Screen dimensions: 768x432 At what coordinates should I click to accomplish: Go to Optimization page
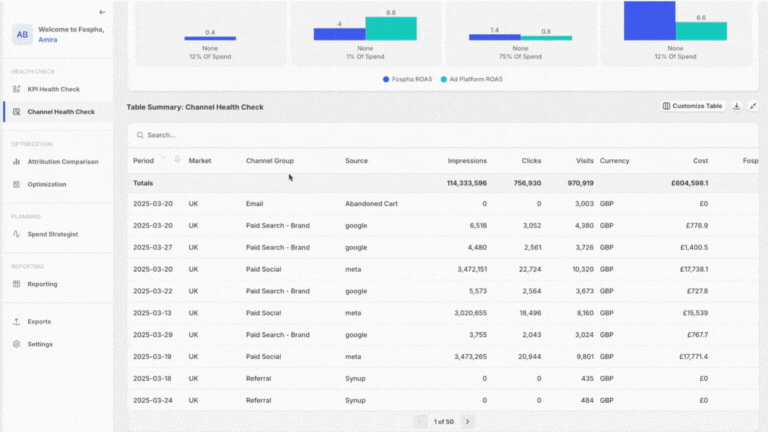[x=47, y=184]
